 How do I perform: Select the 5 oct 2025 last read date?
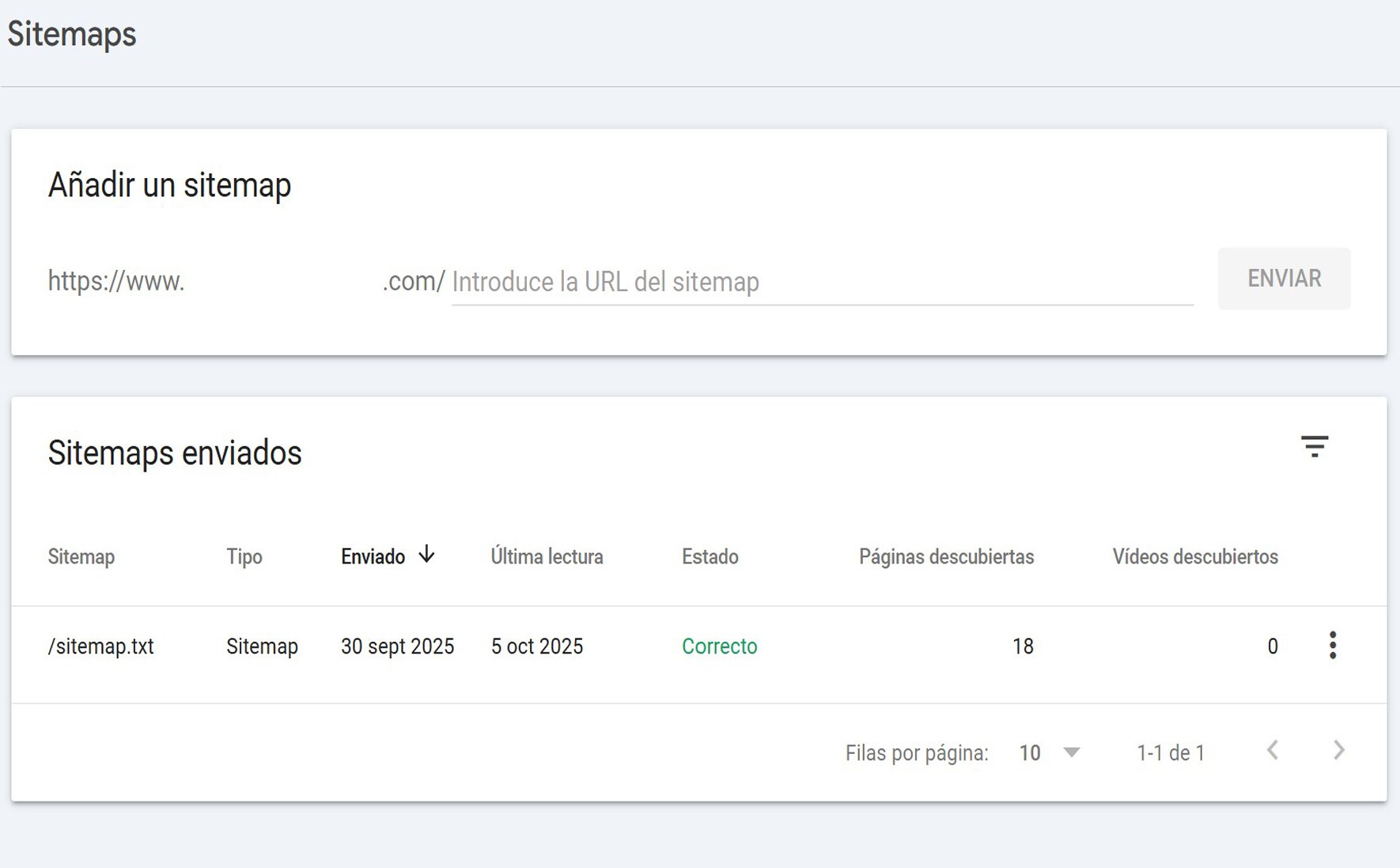[x=536, y=646]
